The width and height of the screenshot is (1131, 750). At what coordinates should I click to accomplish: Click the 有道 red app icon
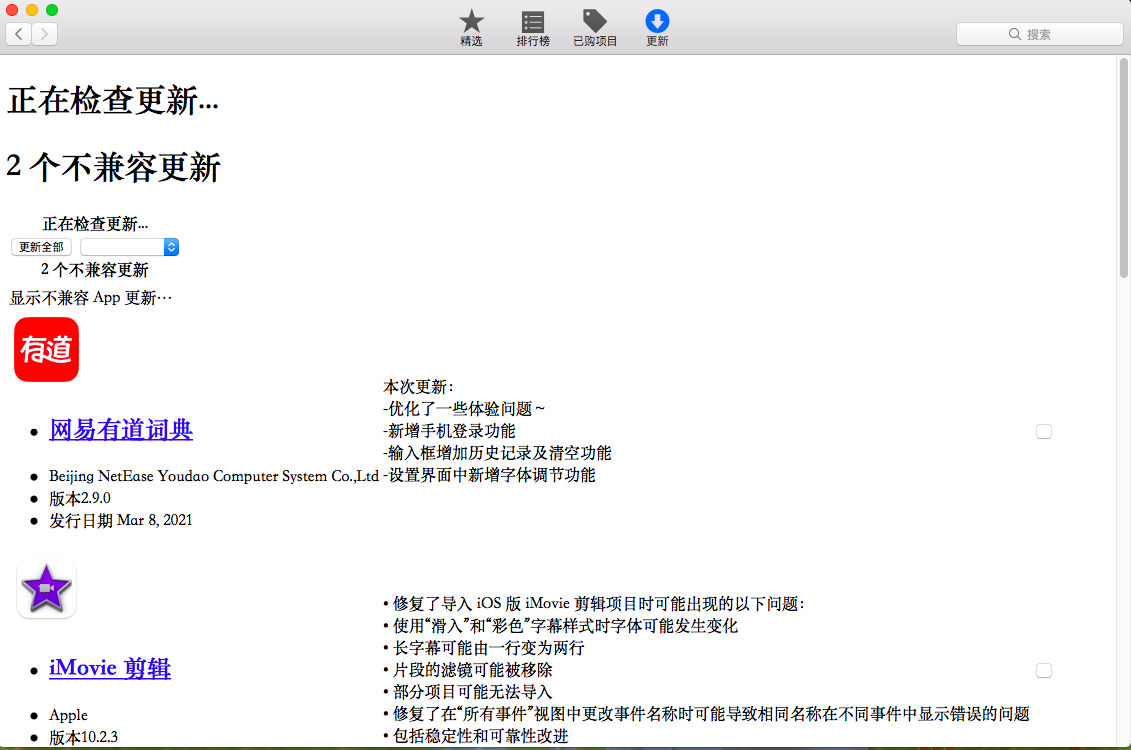tap(46, 349)
